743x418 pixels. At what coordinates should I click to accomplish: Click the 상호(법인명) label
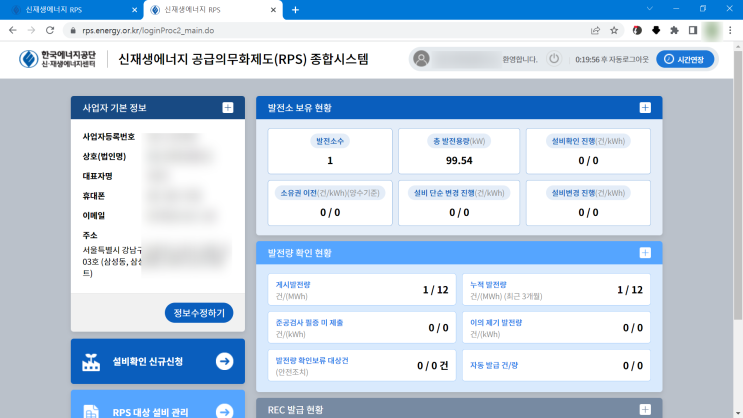[104, 156]
